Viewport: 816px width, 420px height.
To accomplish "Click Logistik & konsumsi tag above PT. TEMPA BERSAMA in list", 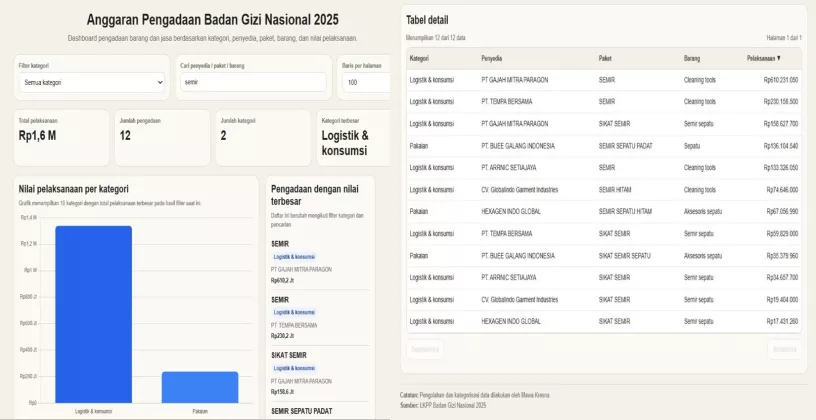I will tap(294, 312).
